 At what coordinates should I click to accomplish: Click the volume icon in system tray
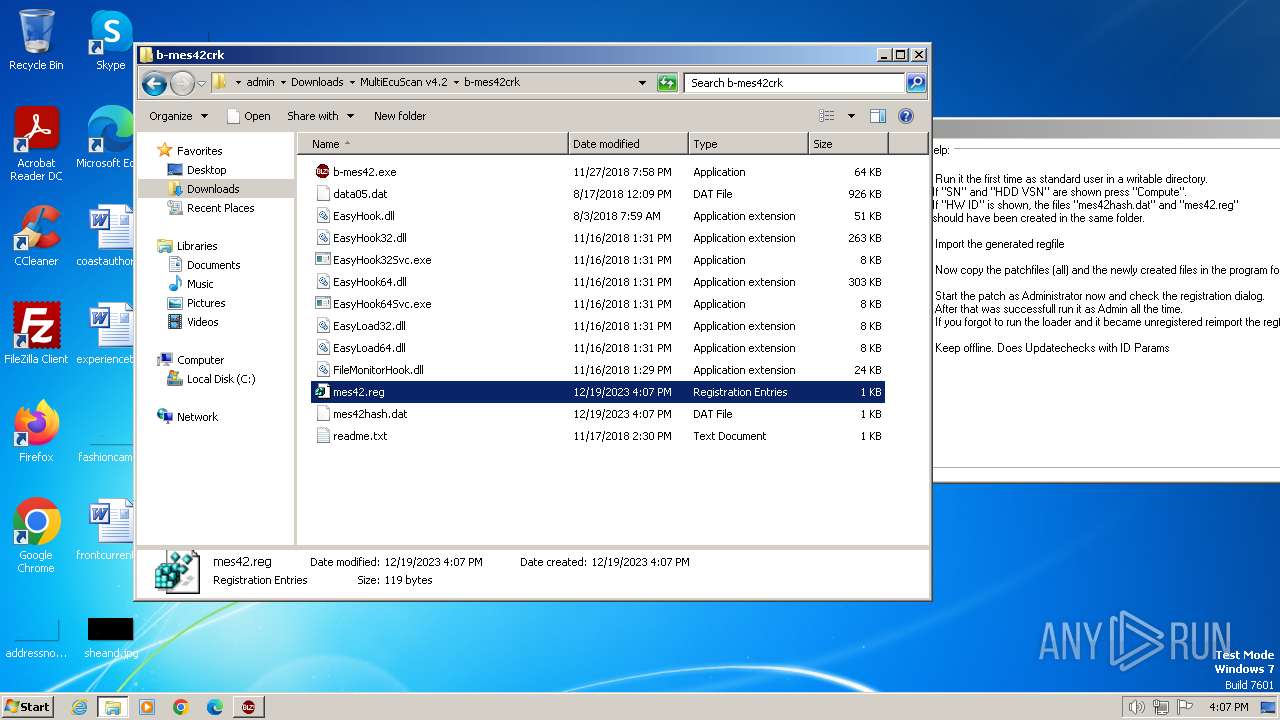(1136, 707)
